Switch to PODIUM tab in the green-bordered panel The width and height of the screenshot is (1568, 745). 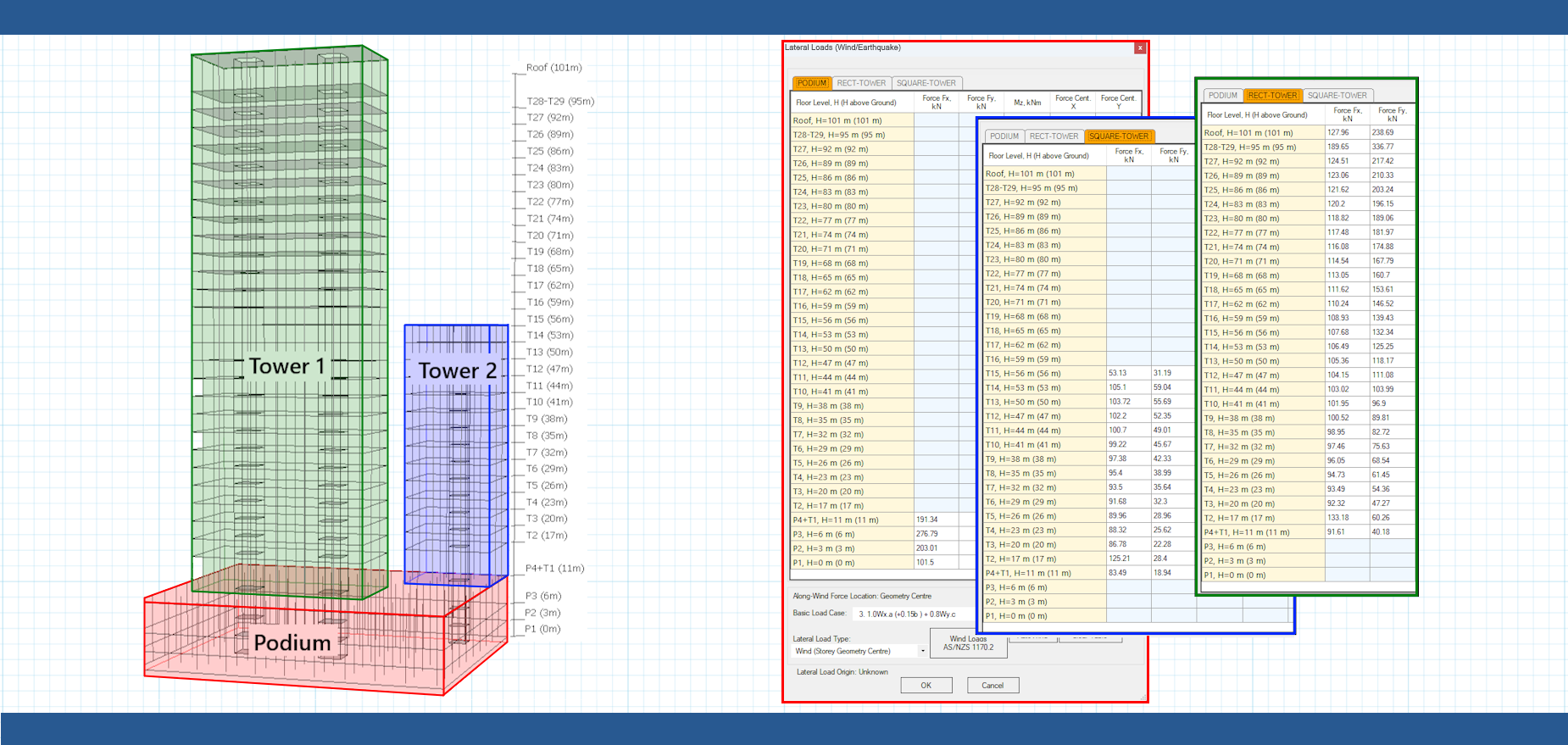pyautogui.click(x=1223, y=96)
